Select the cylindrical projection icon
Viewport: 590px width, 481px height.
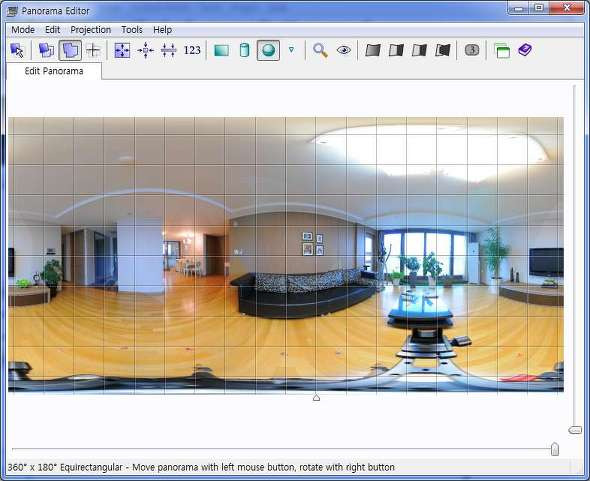coord(245,50)
